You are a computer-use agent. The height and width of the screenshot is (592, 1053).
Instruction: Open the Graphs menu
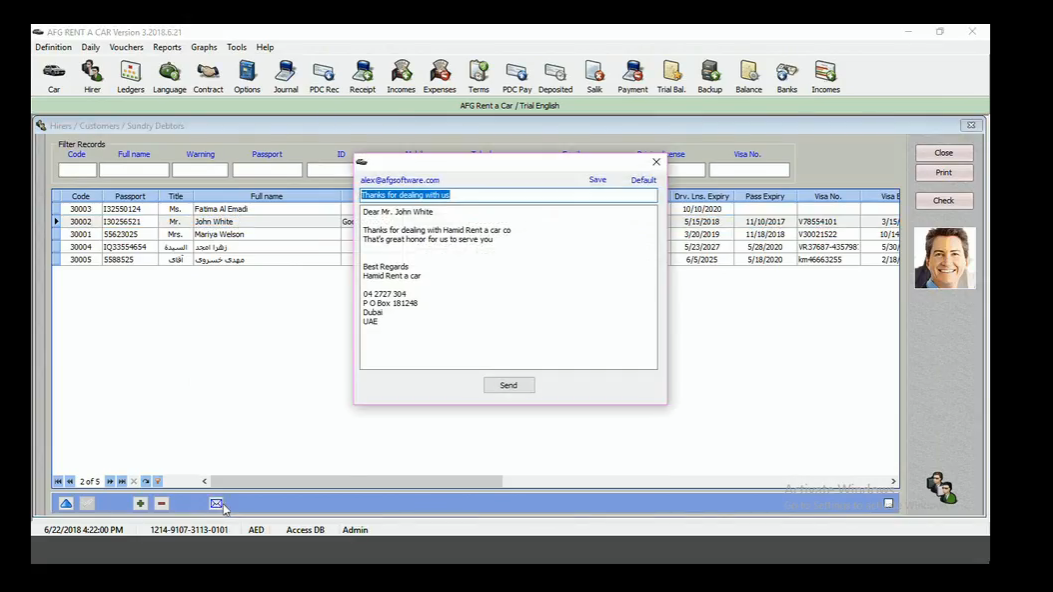click(203, 47)
